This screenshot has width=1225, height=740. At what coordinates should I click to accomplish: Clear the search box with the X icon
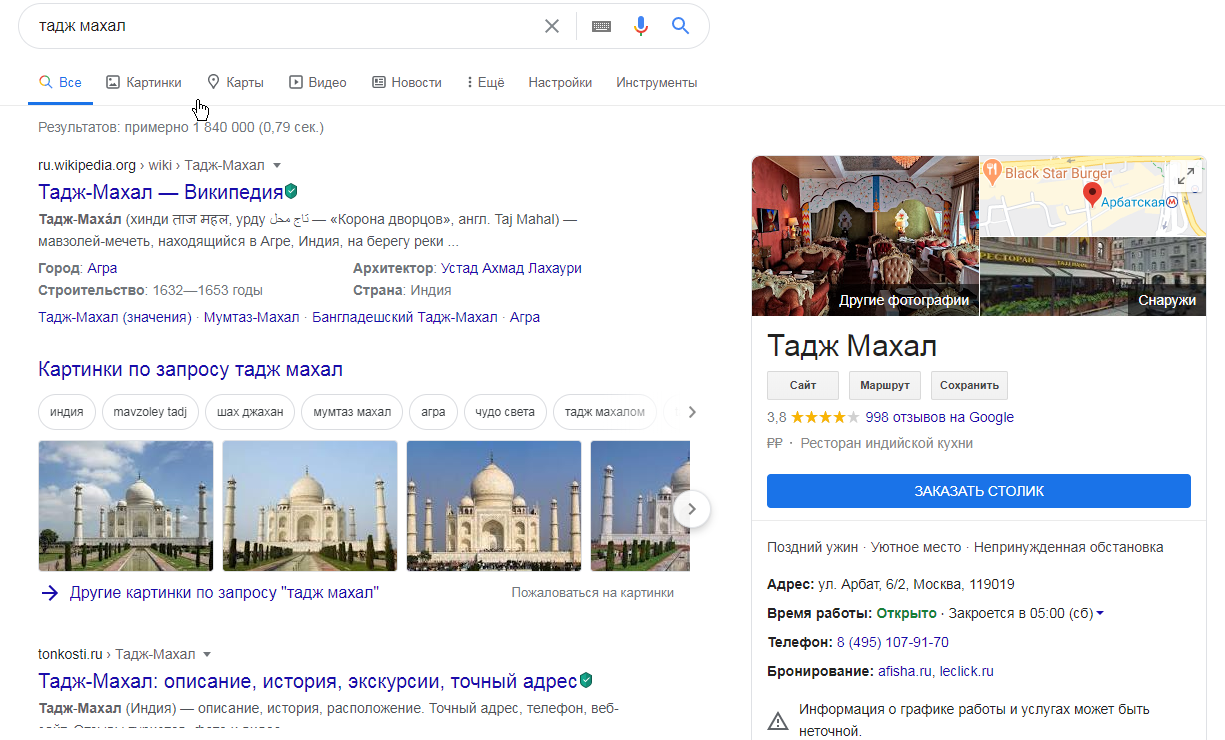(552, 26)
